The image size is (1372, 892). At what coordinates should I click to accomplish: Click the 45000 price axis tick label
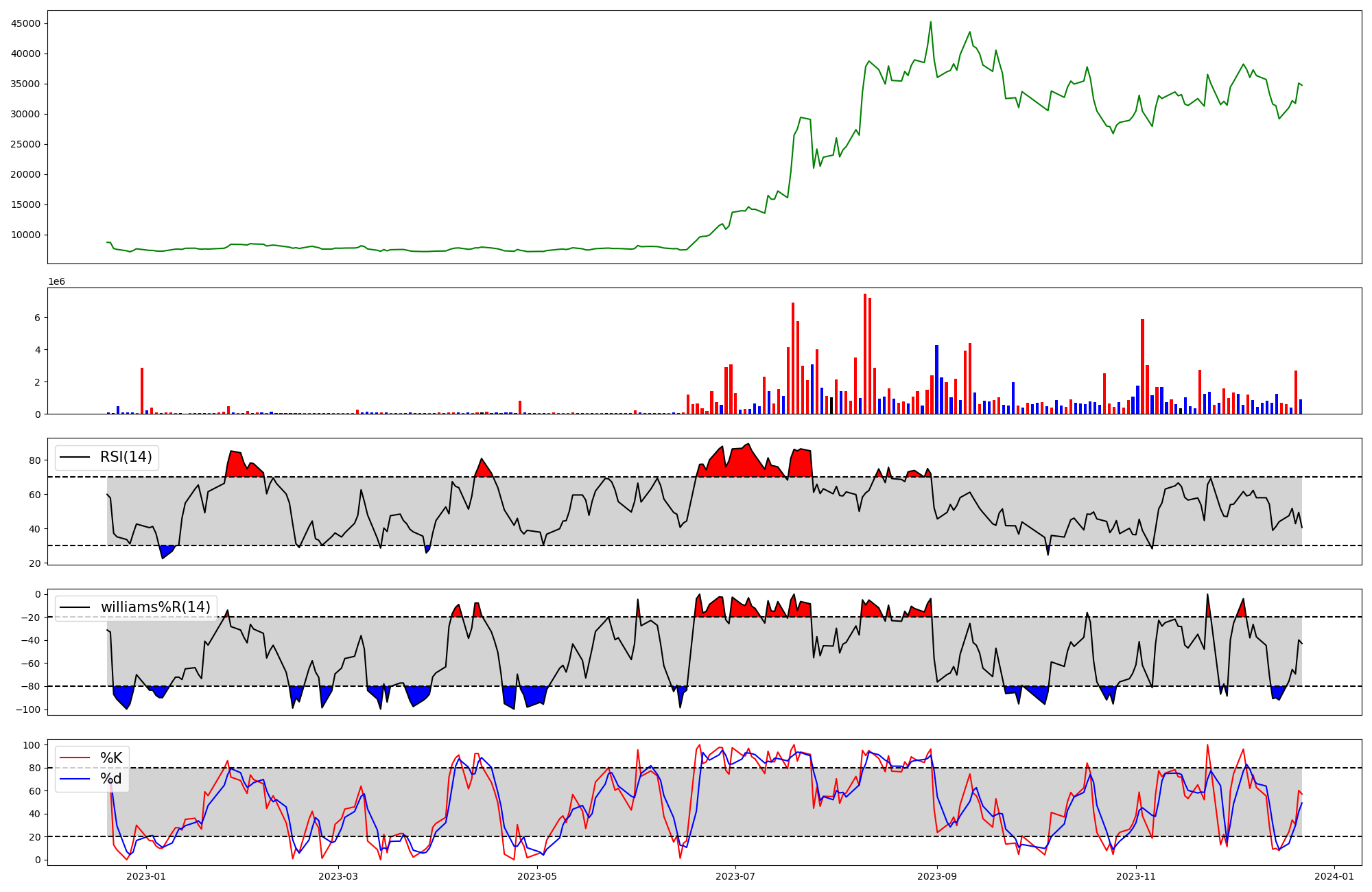click(x=26, y=23)
